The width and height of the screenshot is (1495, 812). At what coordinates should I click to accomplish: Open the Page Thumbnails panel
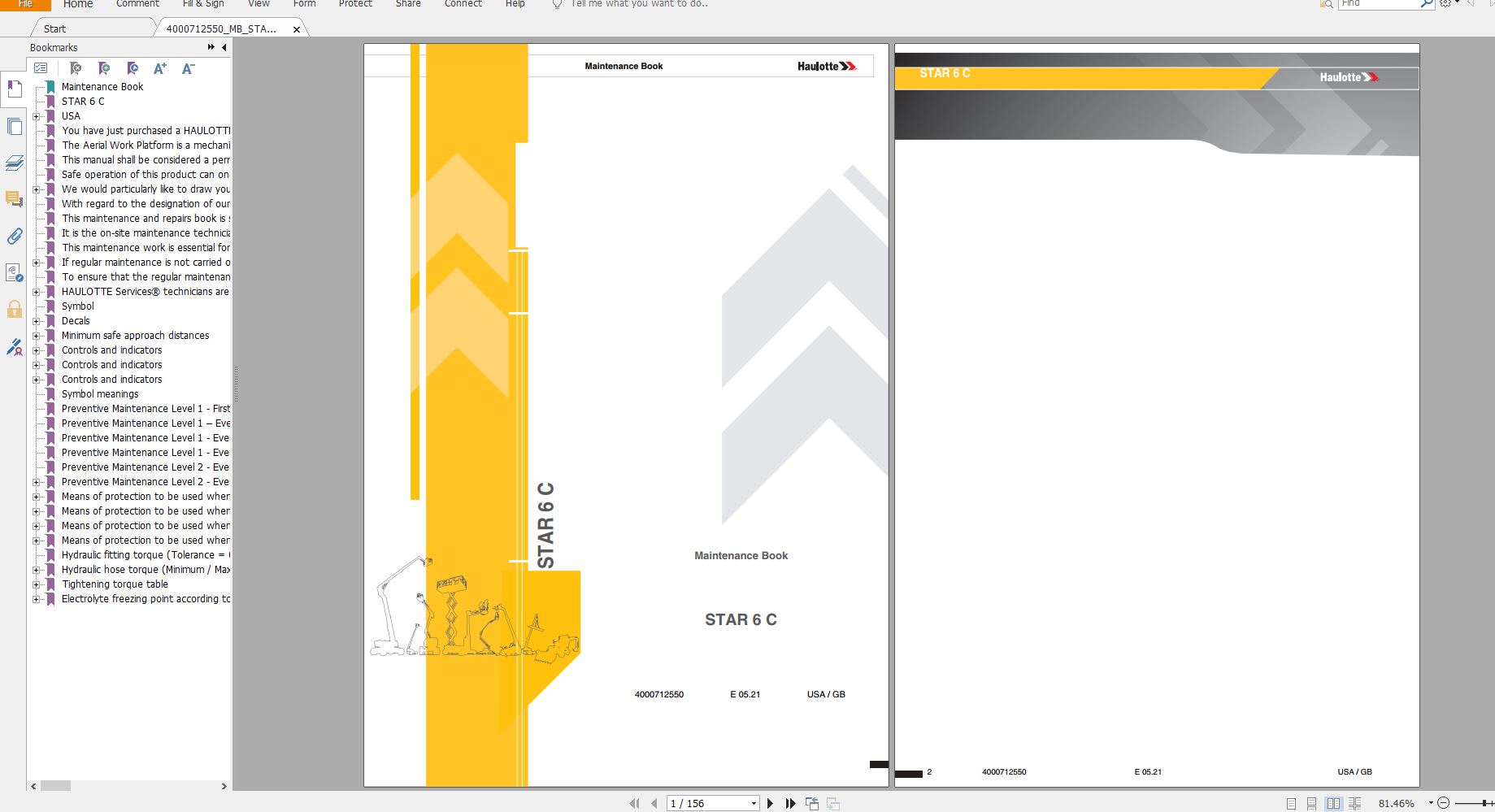(14, 126)
